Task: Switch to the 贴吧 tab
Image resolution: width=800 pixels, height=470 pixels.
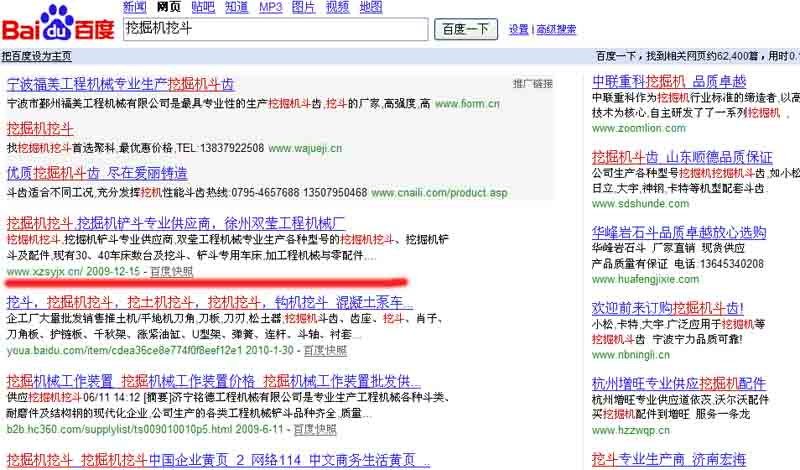Action: coord(203,7)
